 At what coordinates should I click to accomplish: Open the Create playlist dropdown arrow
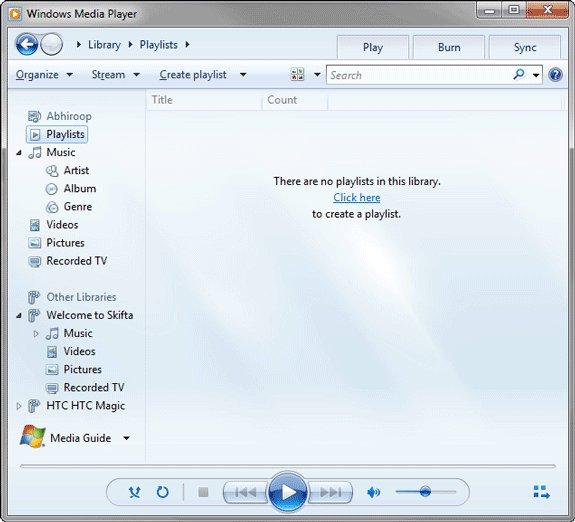pos(243,75)
